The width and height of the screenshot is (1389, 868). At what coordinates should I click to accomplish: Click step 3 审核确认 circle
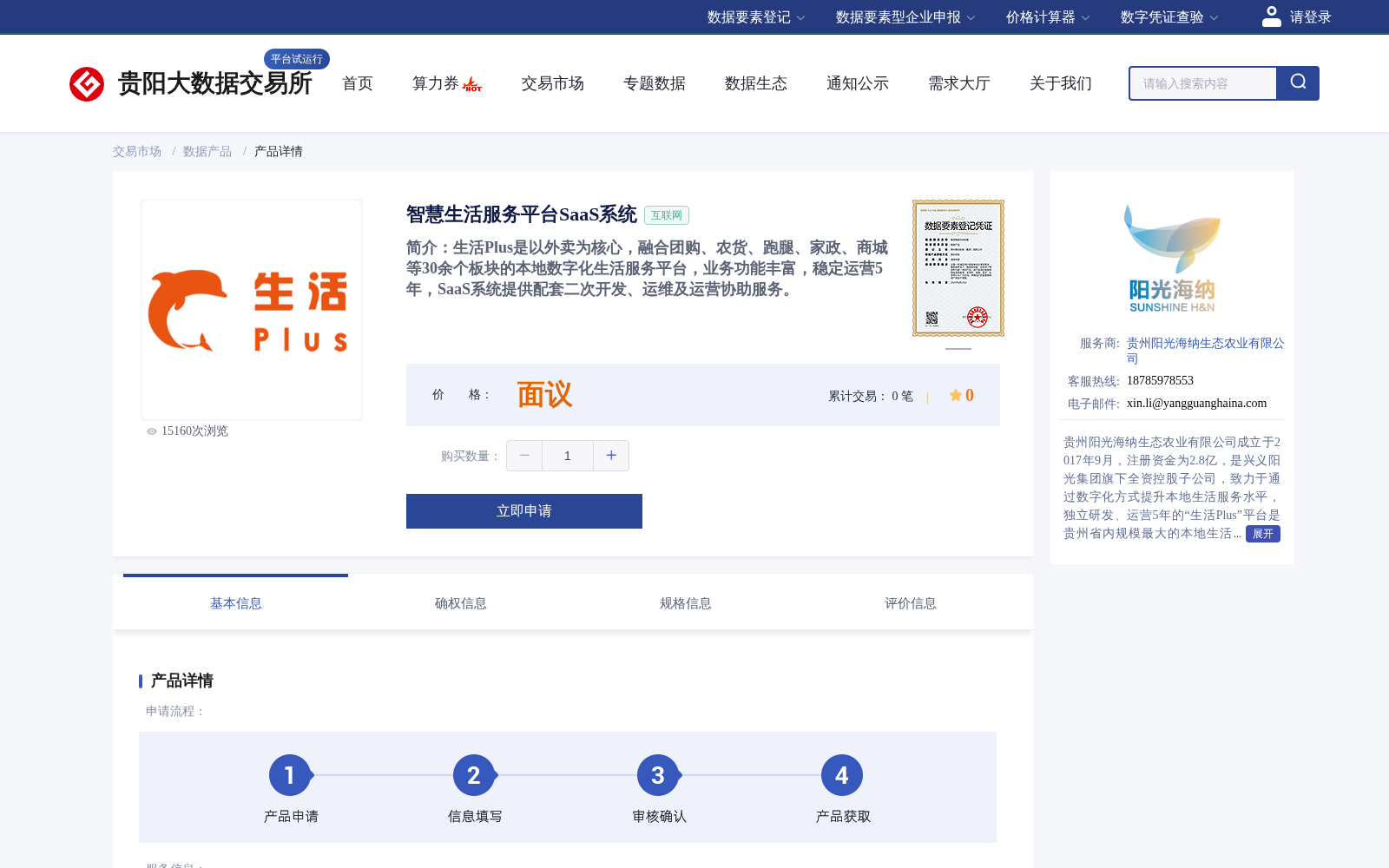(x=658, y=775)
